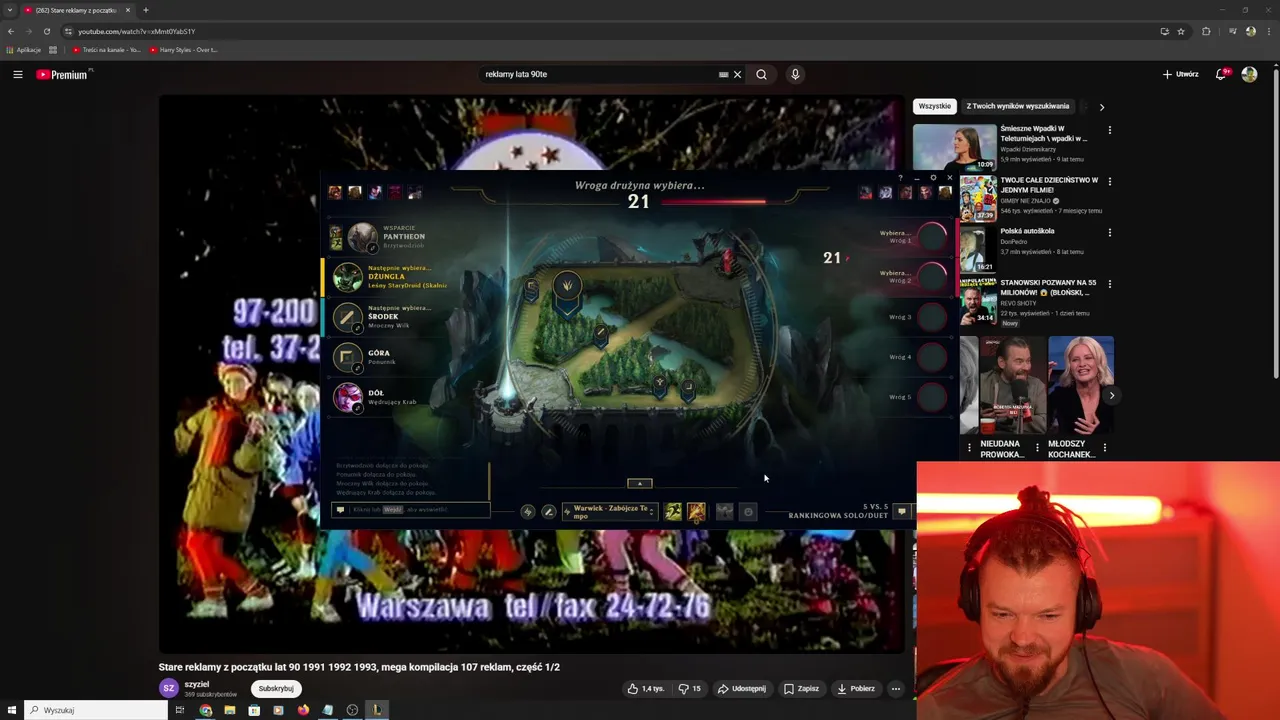Open League client help question mark
Image resolution: width=1280 pixels, height=720 pixels.
900,178
